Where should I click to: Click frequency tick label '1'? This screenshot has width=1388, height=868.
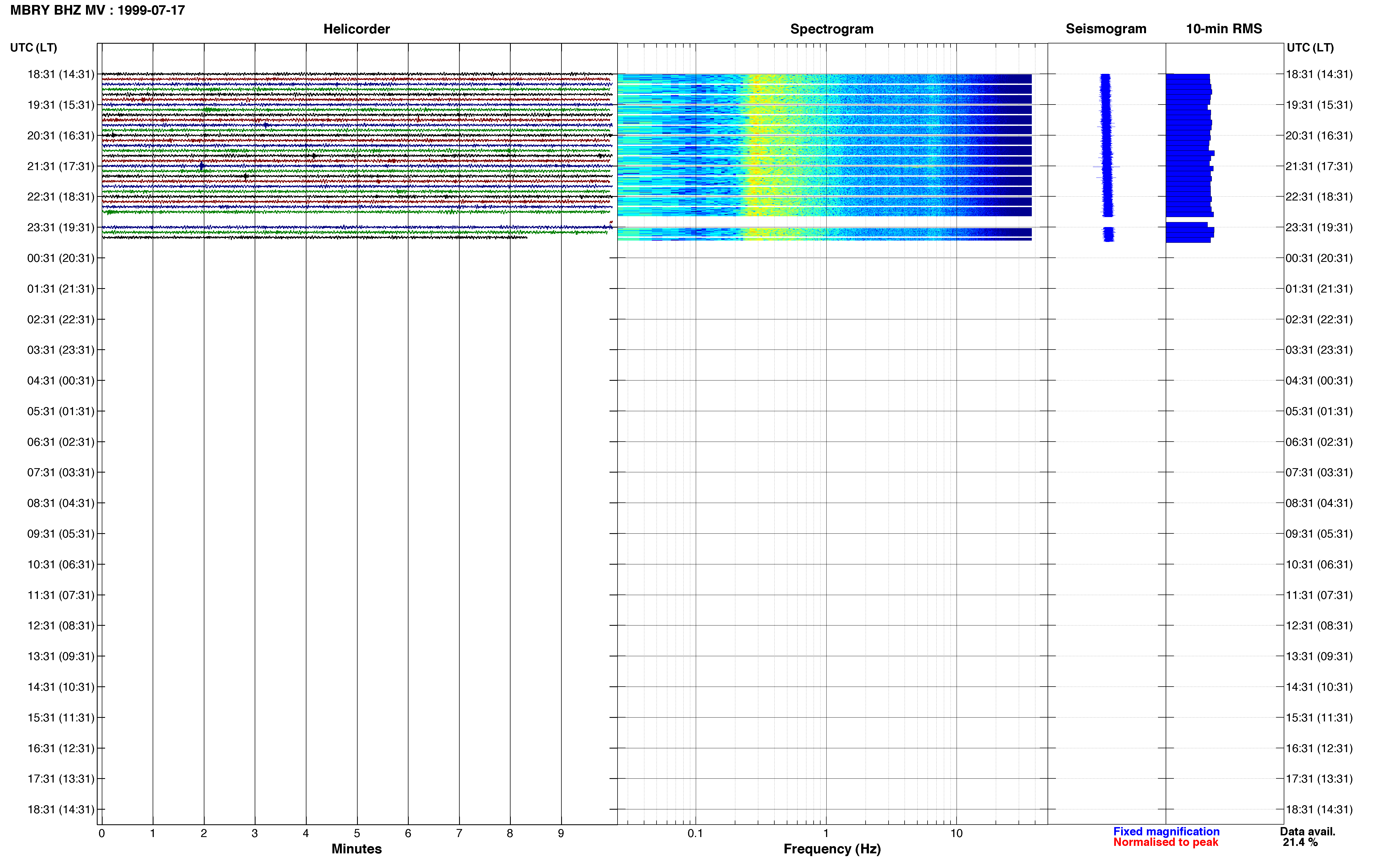click(x=826, y=833)
